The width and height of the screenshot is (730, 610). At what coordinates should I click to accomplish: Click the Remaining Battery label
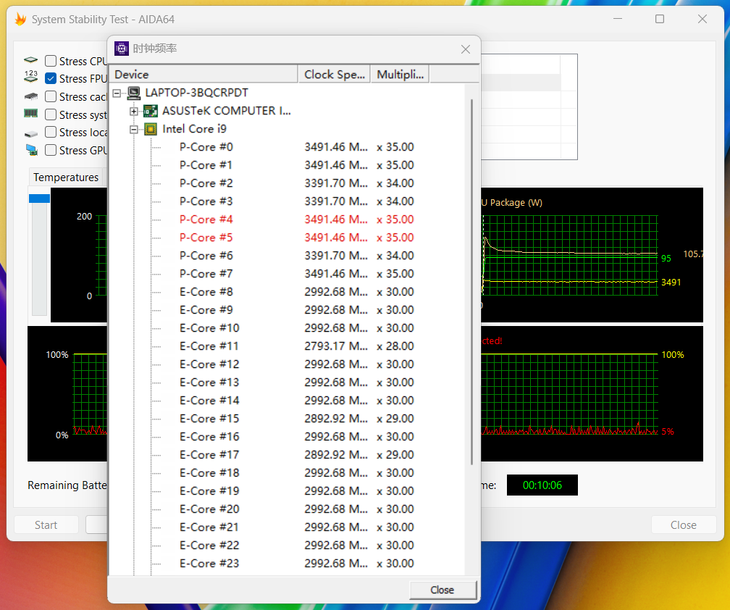pos(67,485)
